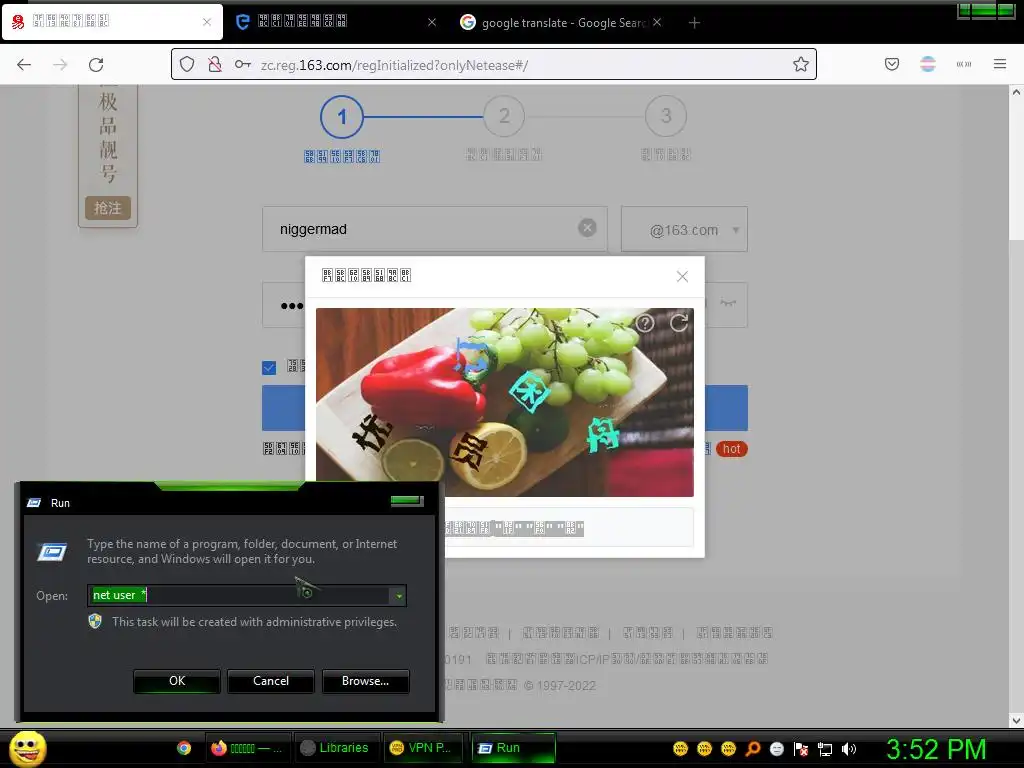
Task: Toggle the agreement checkbox on registration form
Action: [x=269, y=368]
